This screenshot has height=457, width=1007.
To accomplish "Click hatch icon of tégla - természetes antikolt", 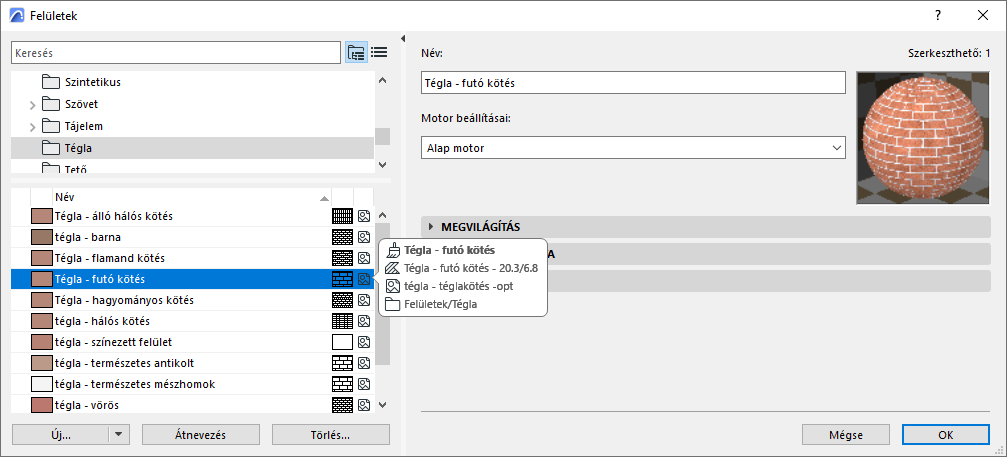I will (x=342, y=363).
